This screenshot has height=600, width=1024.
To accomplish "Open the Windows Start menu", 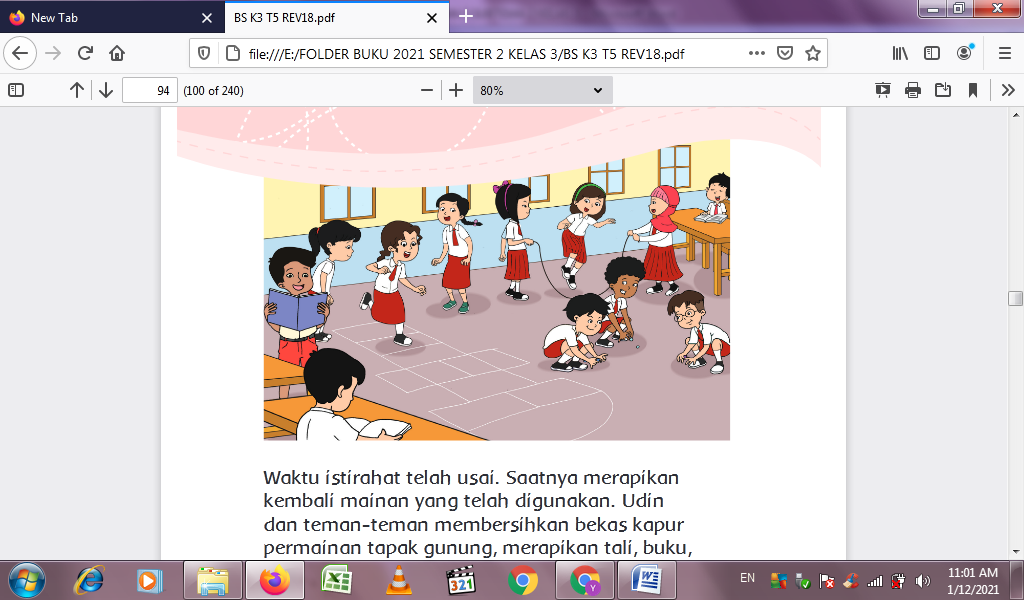I will [x=26, y=580].
